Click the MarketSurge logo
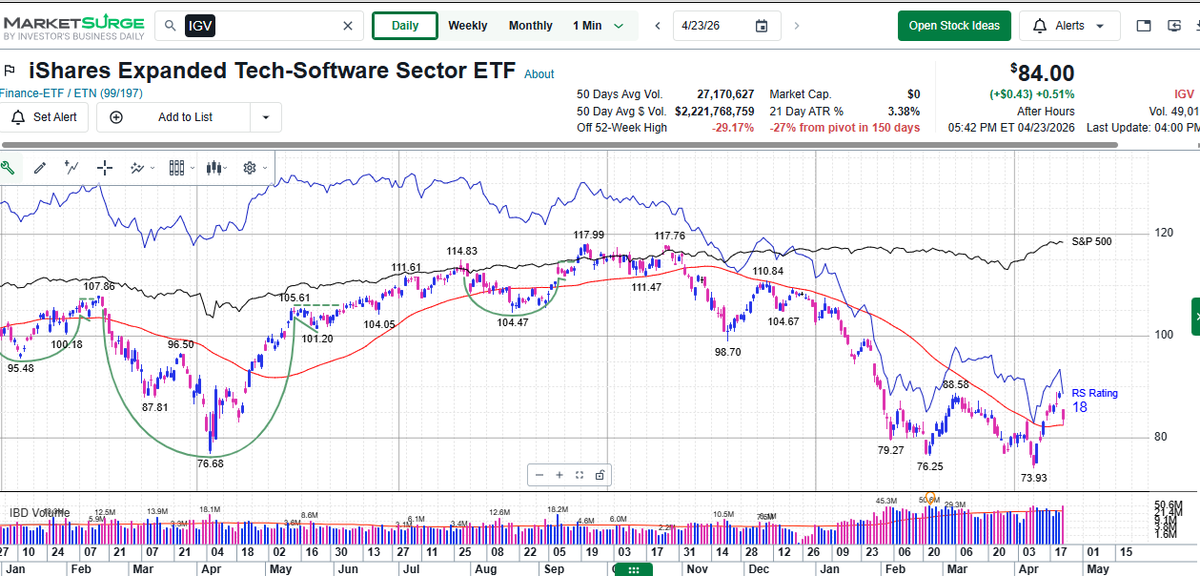The image size is (1200, 576). pyautogui.click(x=73, y=26)
